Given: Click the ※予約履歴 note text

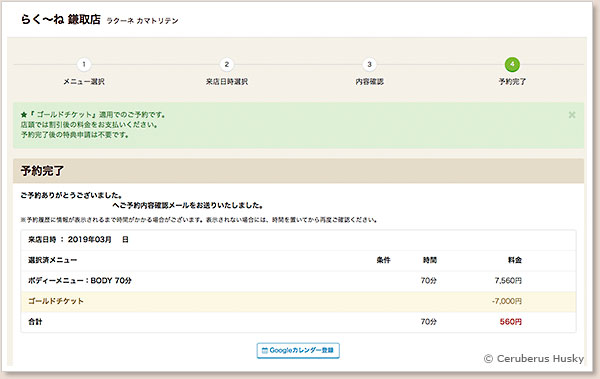Looking at the screenshot, I should pyautogui.click(x=199, y=220).
